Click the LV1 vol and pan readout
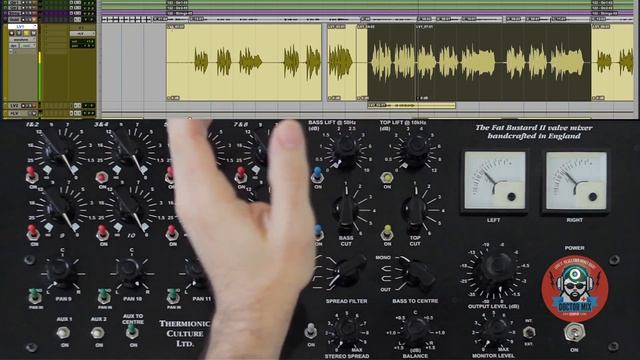This screenshot has height=360, width=640. (x=82, y=43)
